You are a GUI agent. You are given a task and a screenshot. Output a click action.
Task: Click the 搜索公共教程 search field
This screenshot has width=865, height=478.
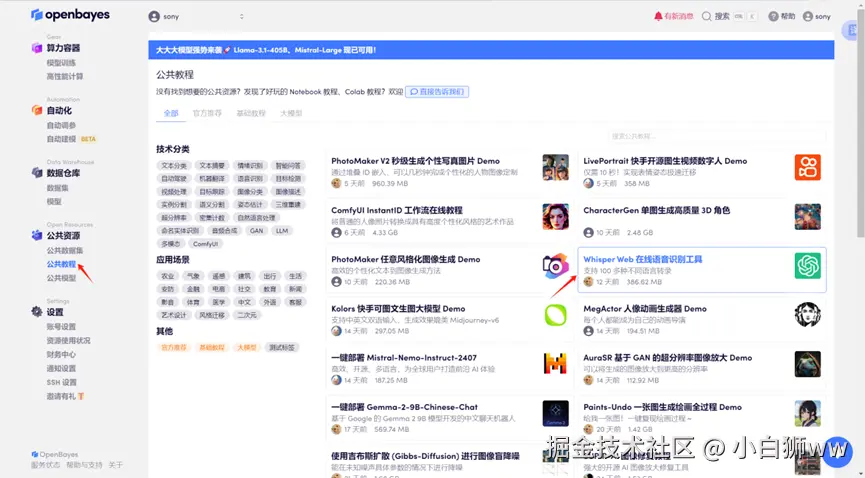(716, 136)
